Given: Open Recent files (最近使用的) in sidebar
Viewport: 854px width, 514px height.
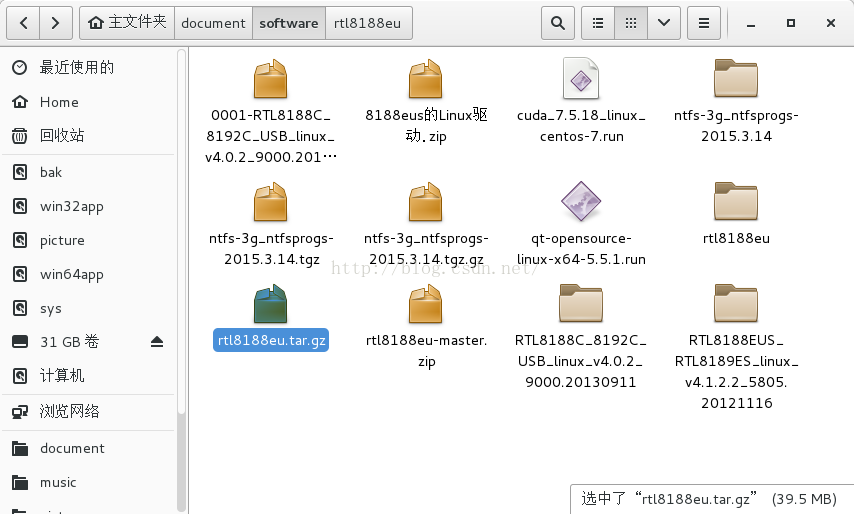Looking at the screenshot, I should 76,68.
